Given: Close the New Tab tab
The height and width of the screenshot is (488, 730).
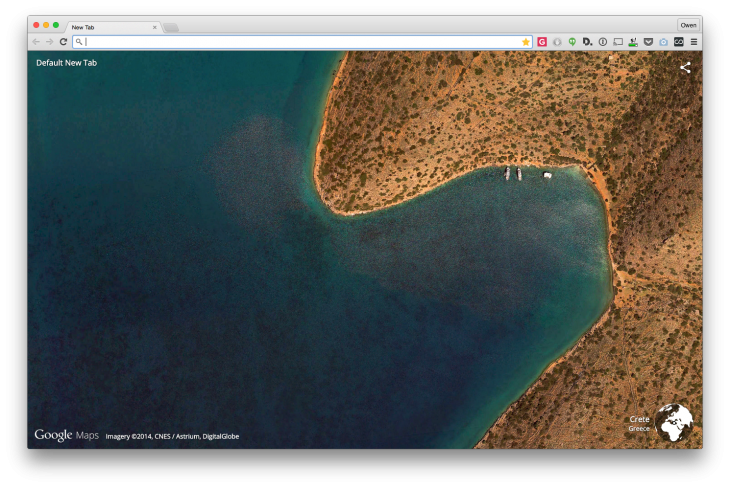Looking at the screenshot, I should click(x=155, y=27).
